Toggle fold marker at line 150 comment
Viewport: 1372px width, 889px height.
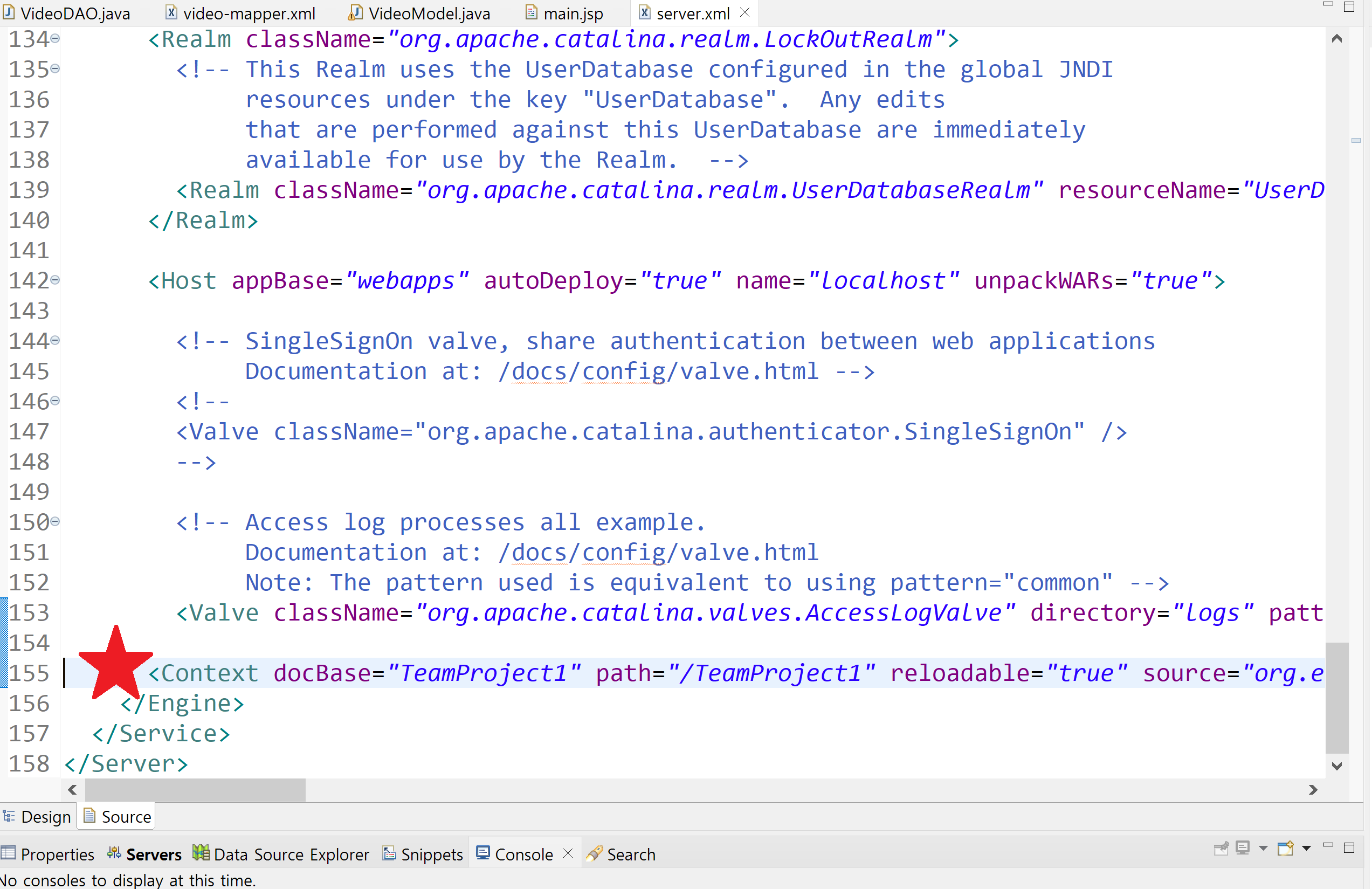pos(56,522)
